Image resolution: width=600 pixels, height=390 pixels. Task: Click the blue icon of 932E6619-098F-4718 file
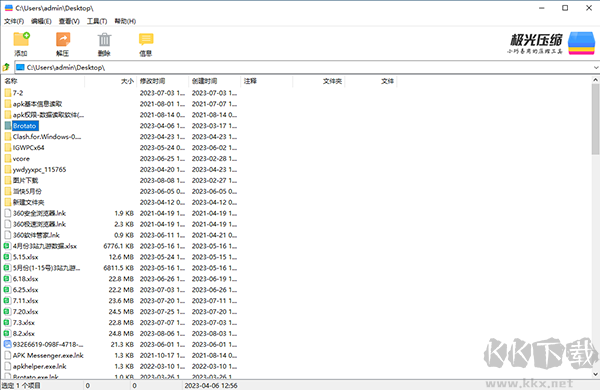click(7, 344)
